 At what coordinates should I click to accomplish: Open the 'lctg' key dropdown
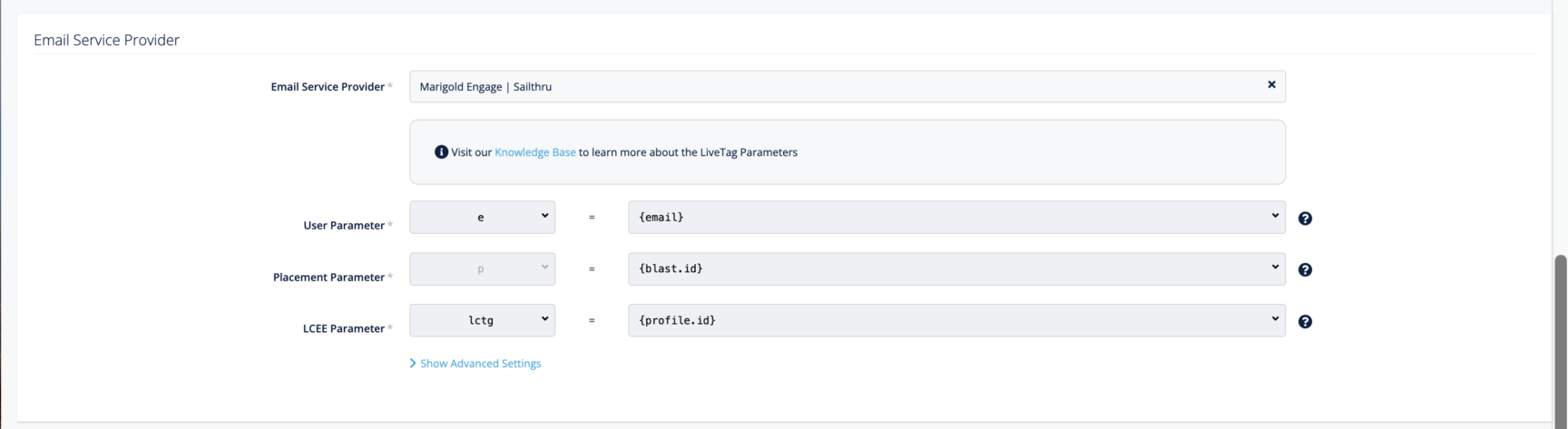click(482, 320)
